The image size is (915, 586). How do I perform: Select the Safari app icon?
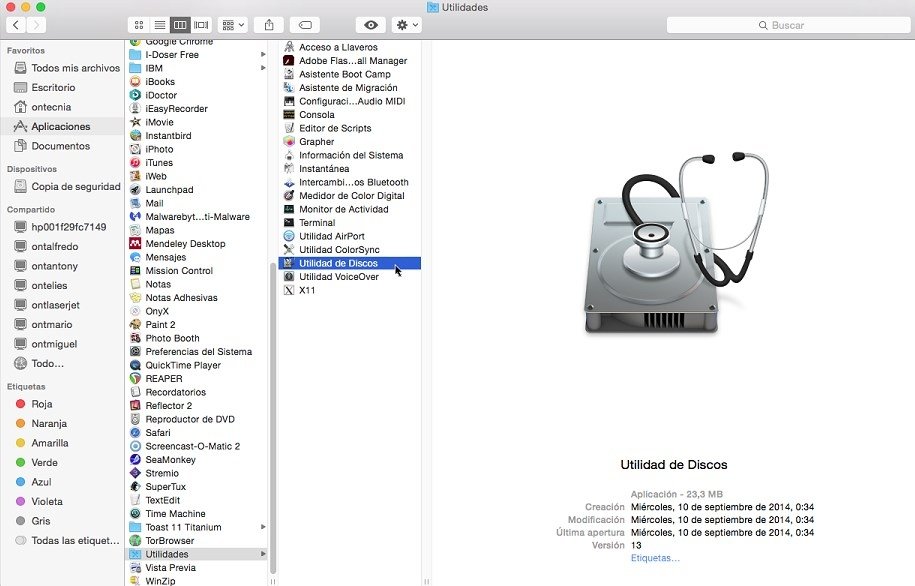[135, 432]
